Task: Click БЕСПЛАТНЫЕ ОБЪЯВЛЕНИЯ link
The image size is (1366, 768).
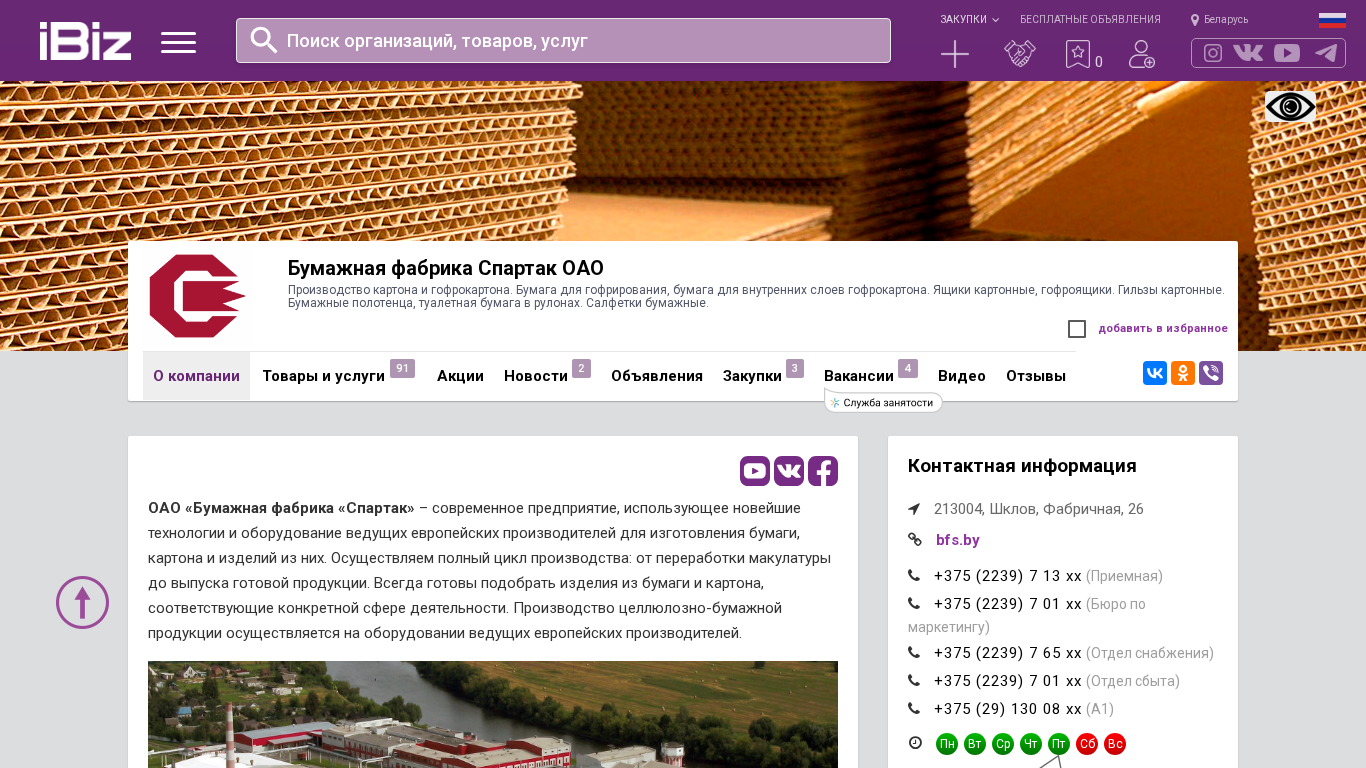Action: pos(1090,19)
